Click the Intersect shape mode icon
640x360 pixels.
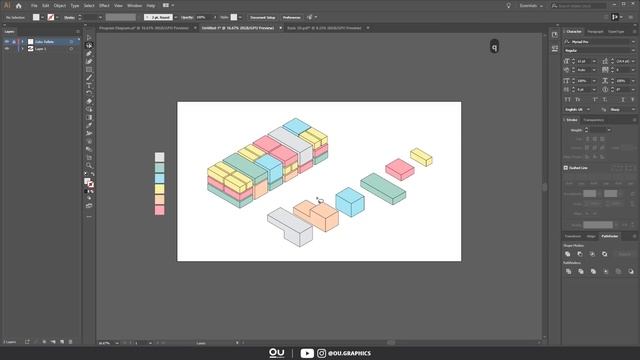tap(592, 254)
